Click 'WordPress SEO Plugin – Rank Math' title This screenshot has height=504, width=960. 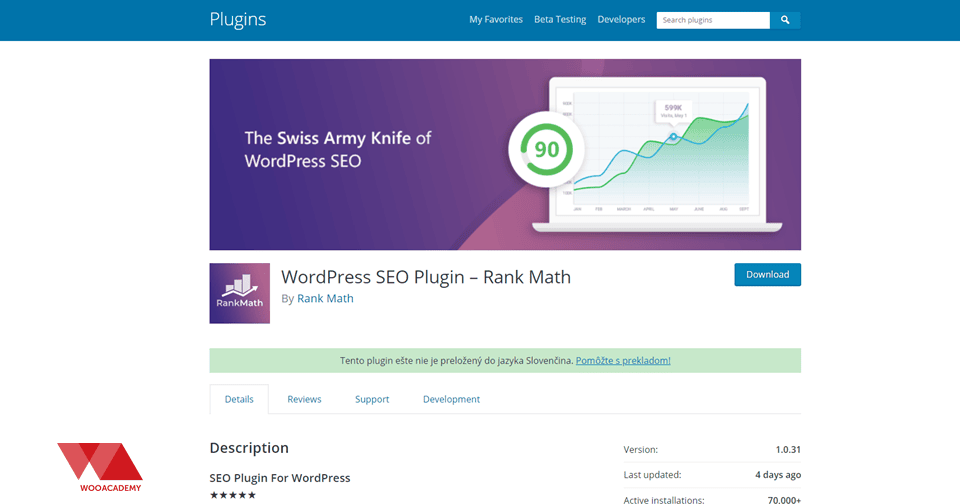[x=426, y=277]
